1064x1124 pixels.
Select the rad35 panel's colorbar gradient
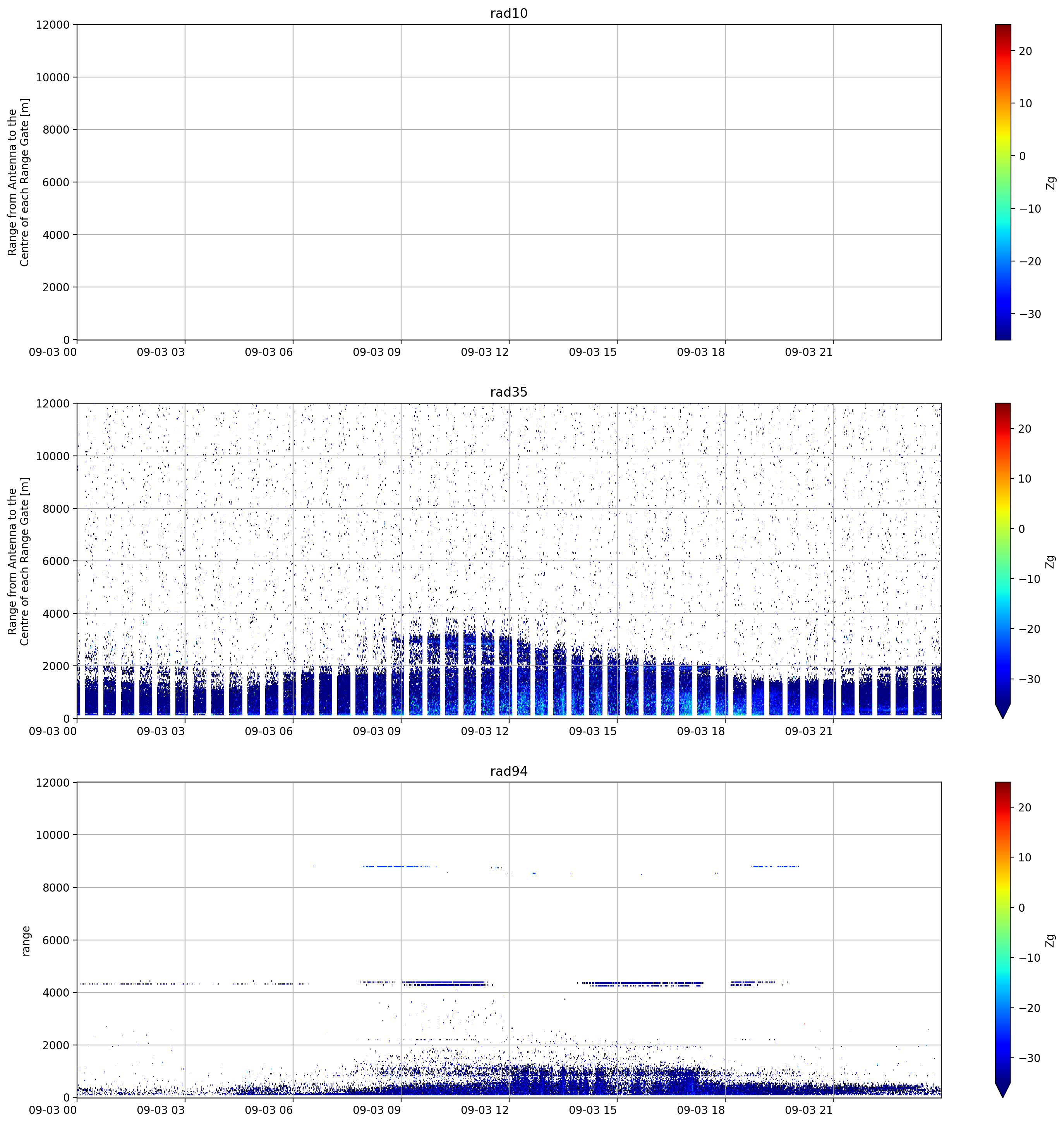(1003, 553)
